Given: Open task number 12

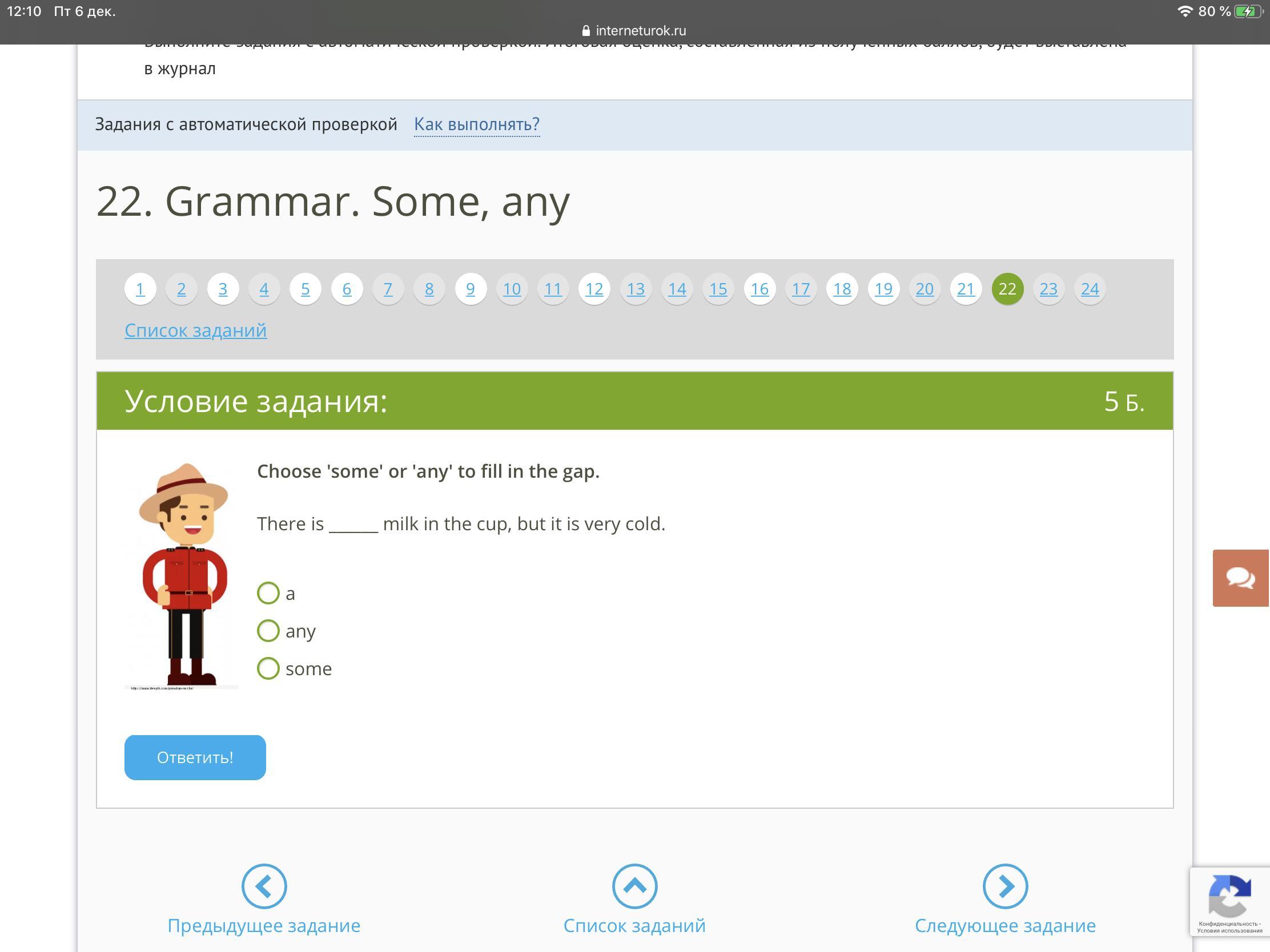Looking at the screenshot, I should [x=594, y=289].
